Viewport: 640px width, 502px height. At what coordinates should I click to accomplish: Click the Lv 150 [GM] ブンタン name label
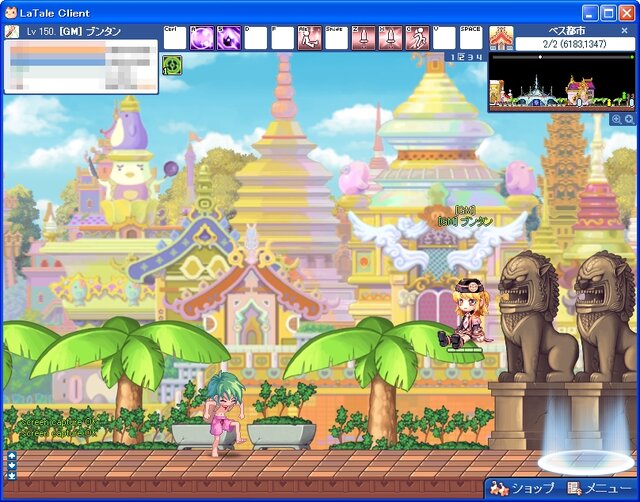click(74, 32)
